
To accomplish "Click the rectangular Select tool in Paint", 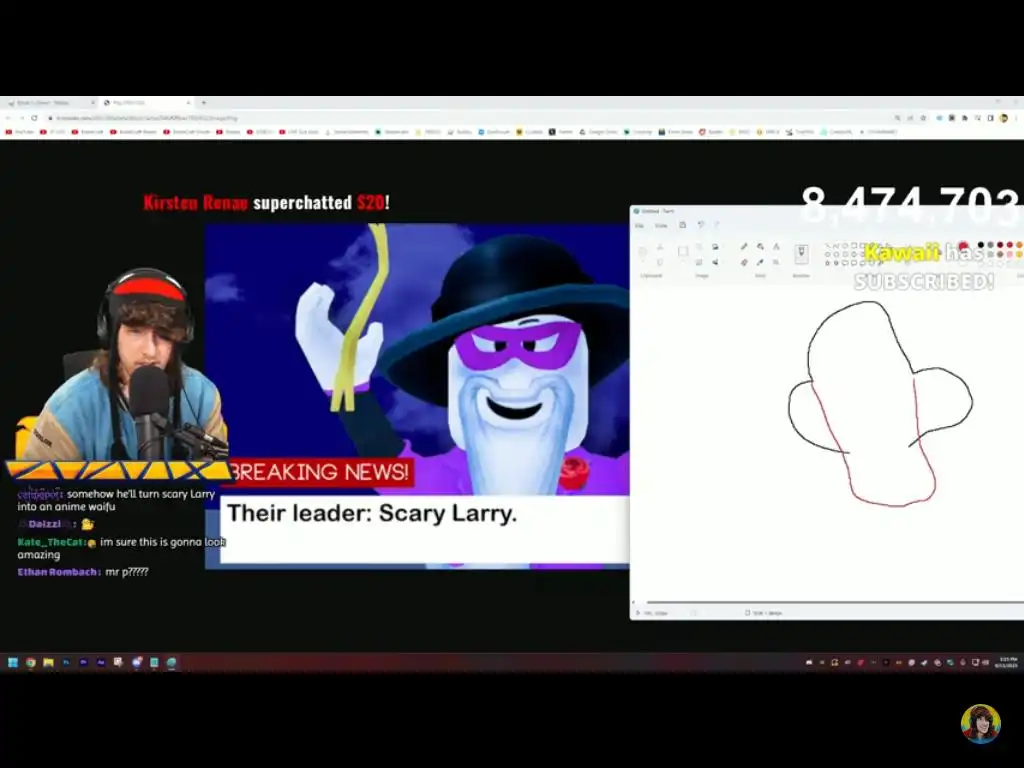I will click(682, 251).
